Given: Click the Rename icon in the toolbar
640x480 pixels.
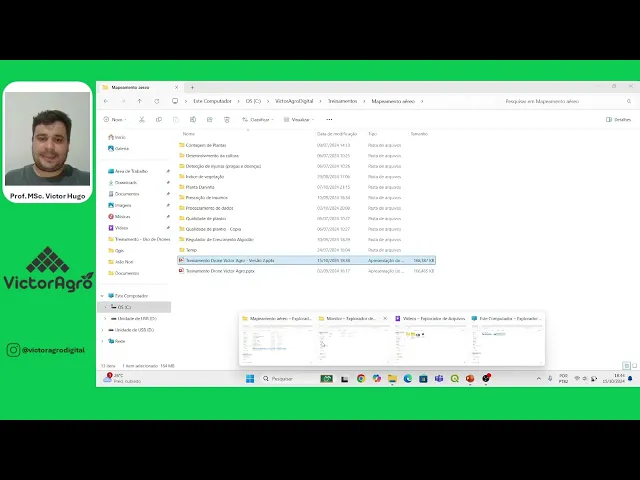Looking at the screenshot, I should [193, 120].
